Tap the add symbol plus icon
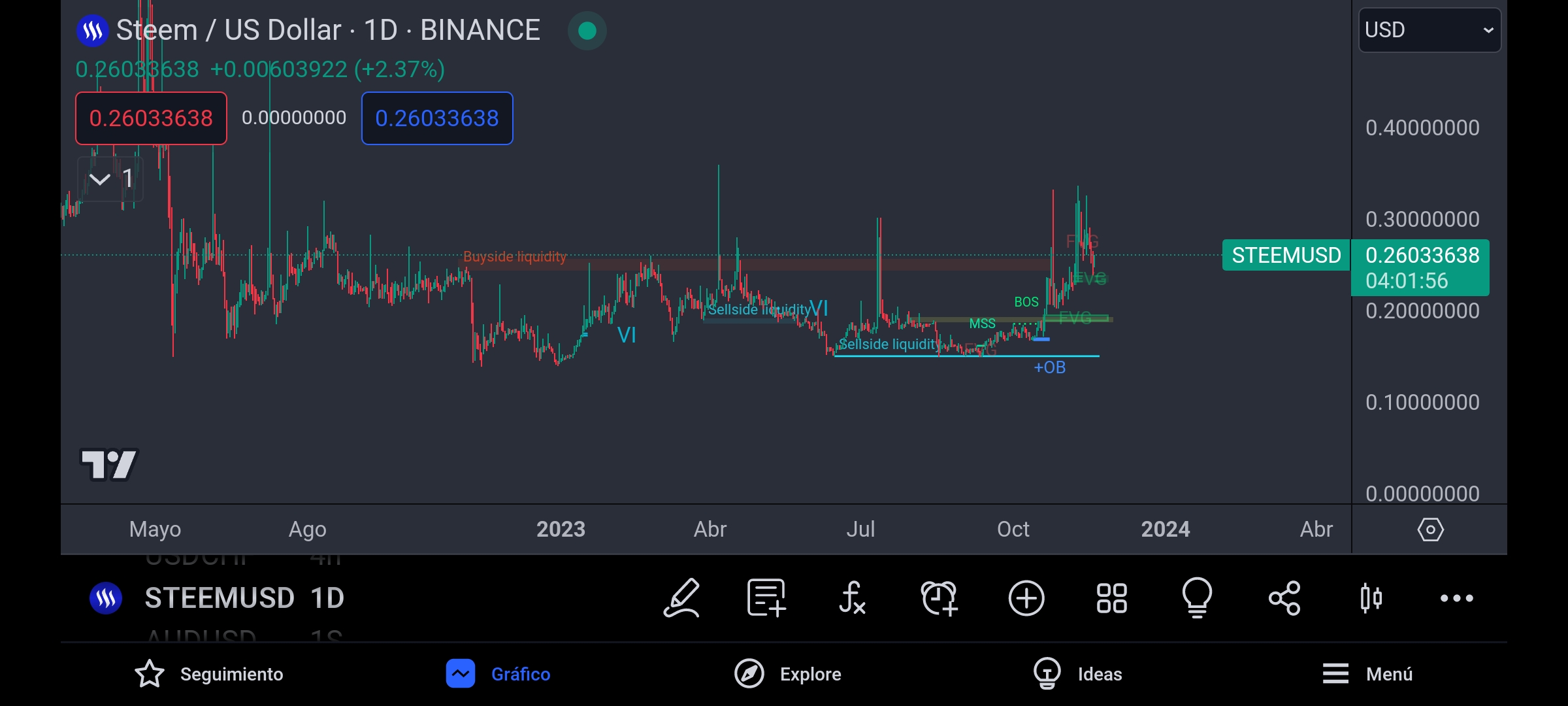 pos(1026,597)
